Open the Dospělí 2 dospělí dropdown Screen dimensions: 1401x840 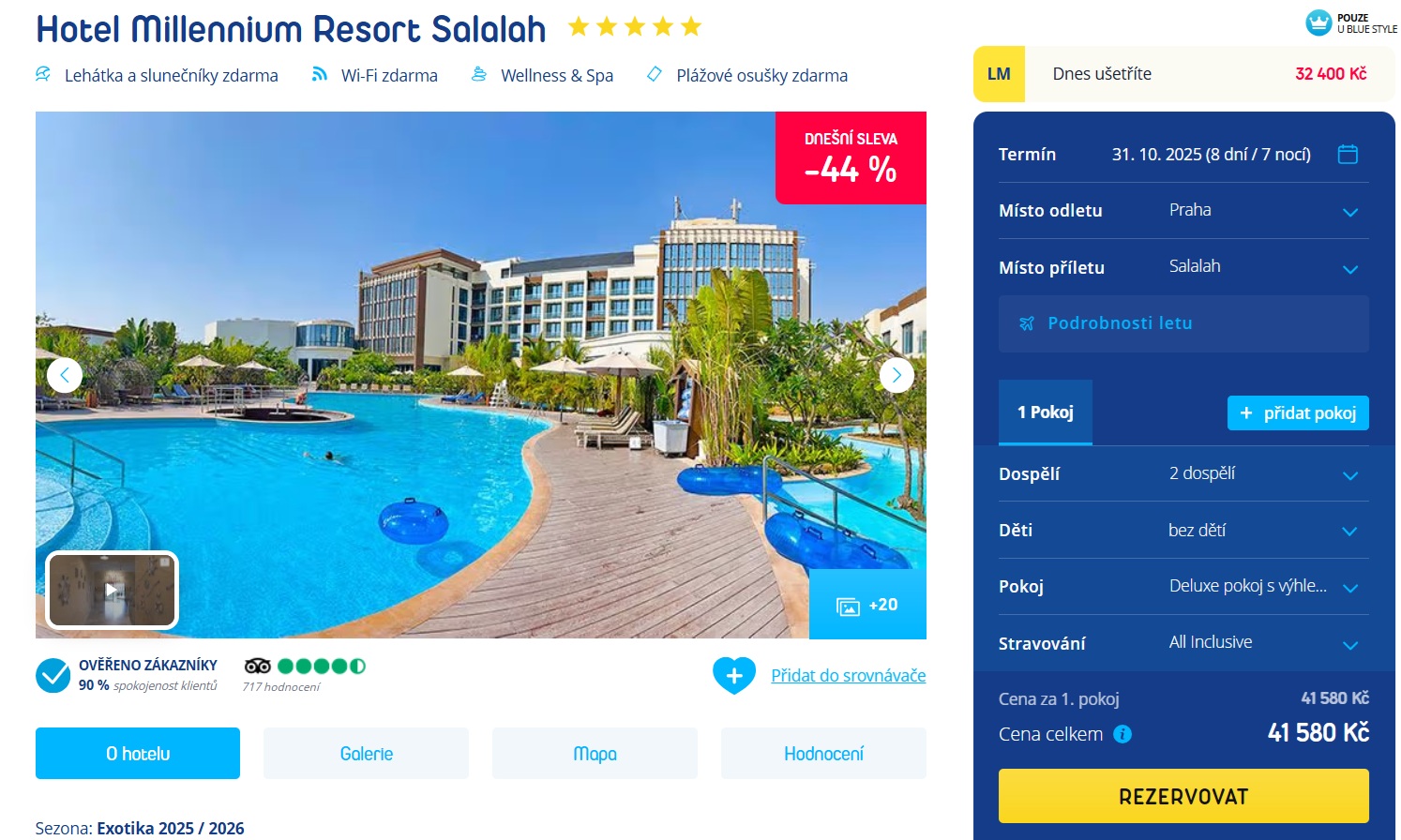1183,474
